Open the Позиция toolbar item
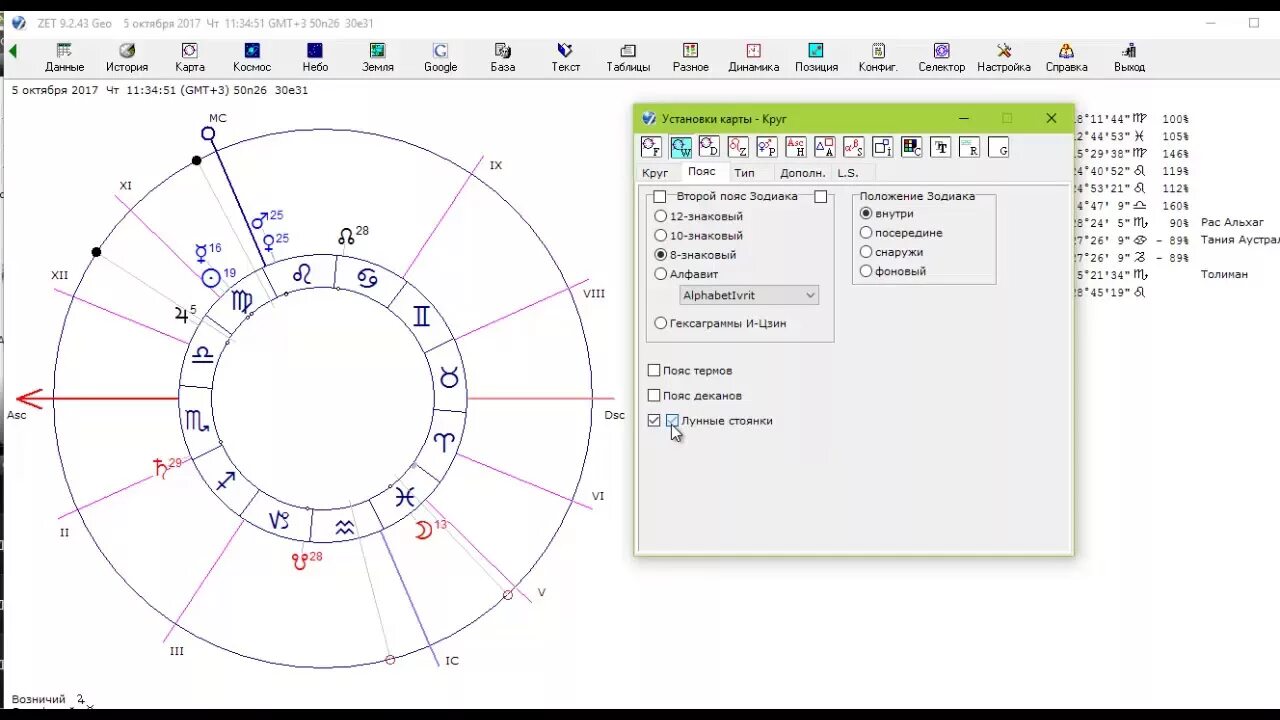The height and width of the screenshot is (720, 1280). point(816,57)
